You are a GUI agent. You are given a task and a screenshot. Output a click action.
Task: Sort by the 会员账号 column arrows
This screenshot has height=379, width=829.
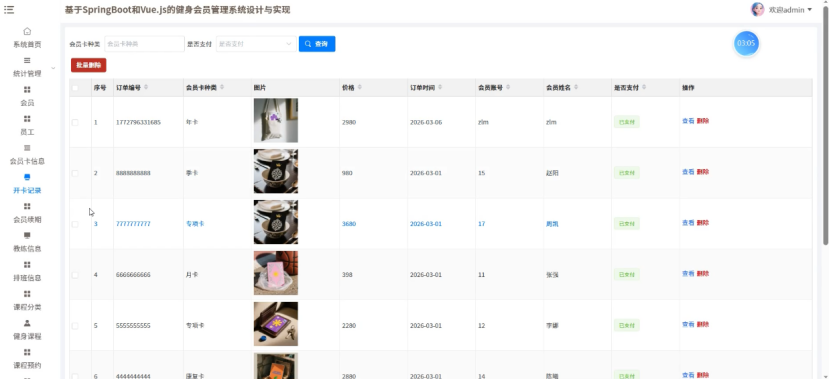click(508, 87)
